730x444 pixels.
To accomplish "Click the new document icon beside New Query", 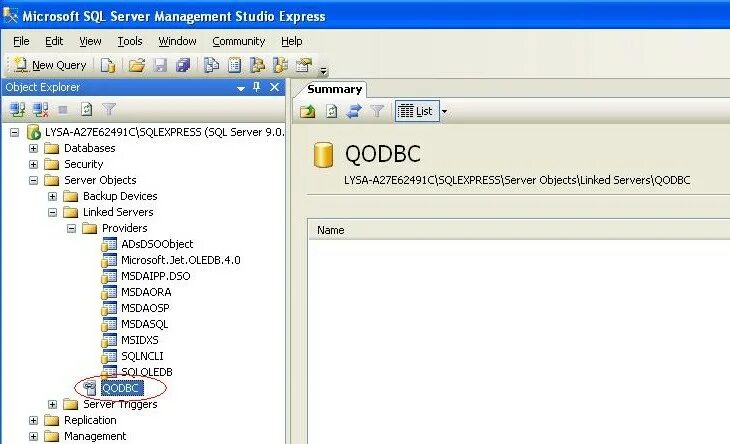I will point(108,65).
